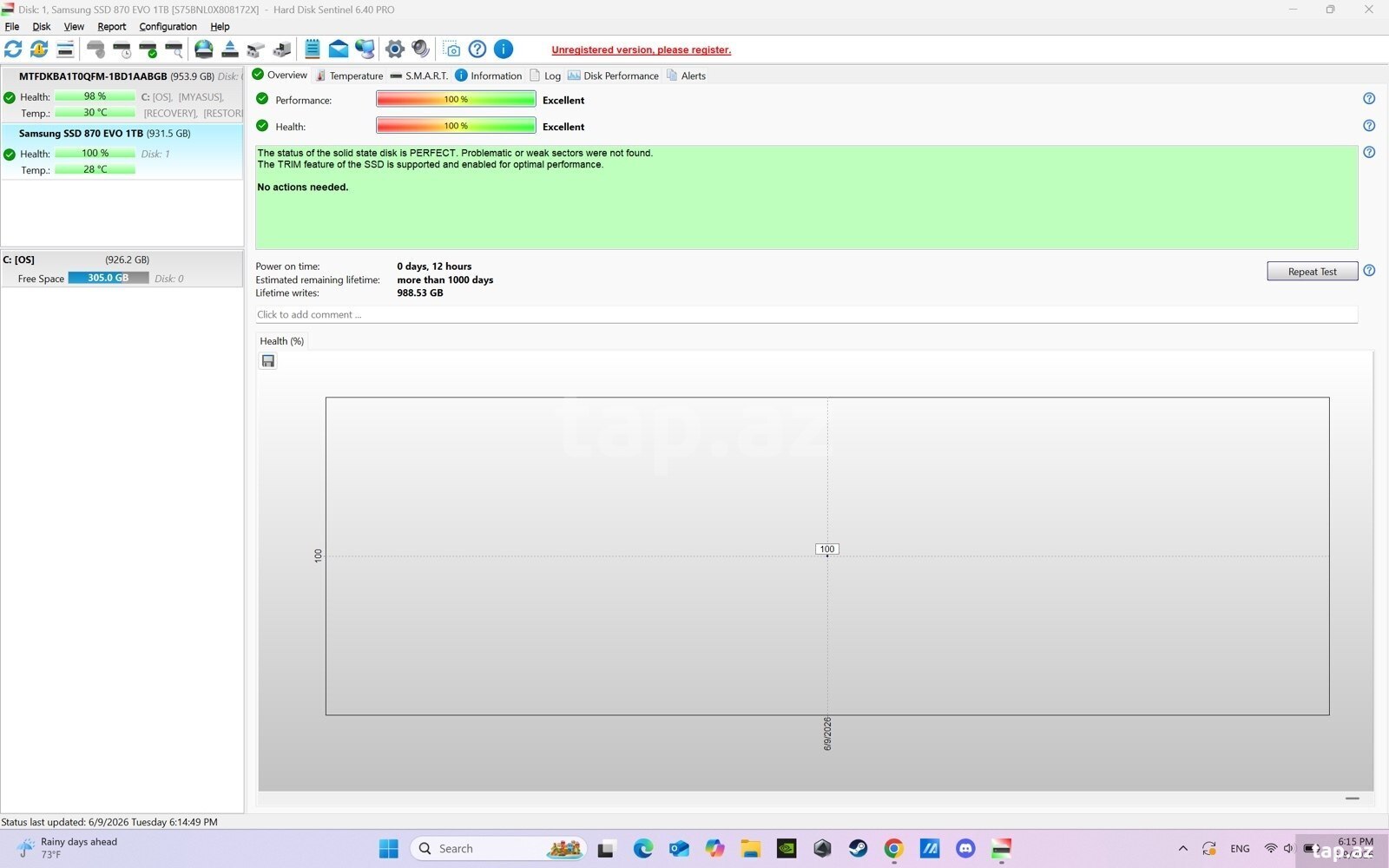
Task: Click the Health 100 % gradient bar in Overview
Action: click(456, 126)
